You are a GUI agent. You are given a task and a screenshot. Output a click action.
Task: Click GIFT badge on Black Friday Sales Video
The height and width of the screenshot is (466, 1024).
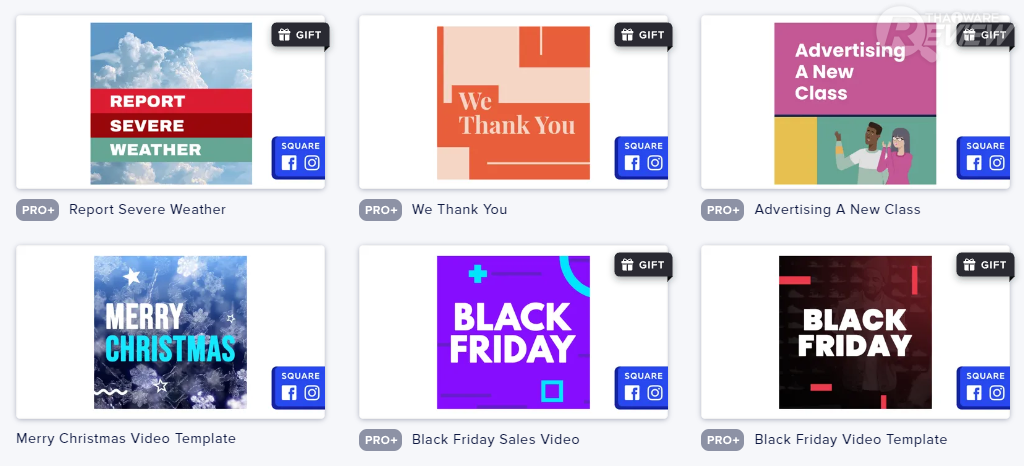(643, 265)
